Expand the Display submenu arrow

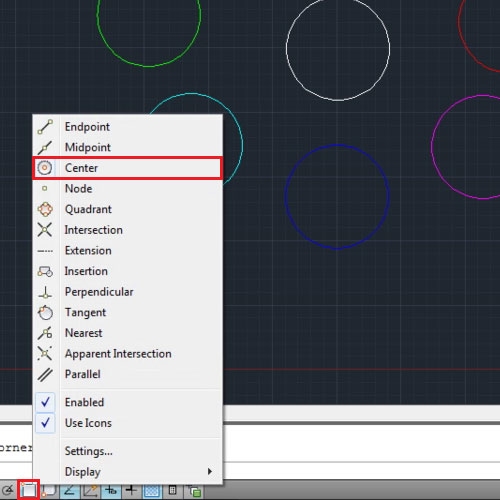(210, 471)
